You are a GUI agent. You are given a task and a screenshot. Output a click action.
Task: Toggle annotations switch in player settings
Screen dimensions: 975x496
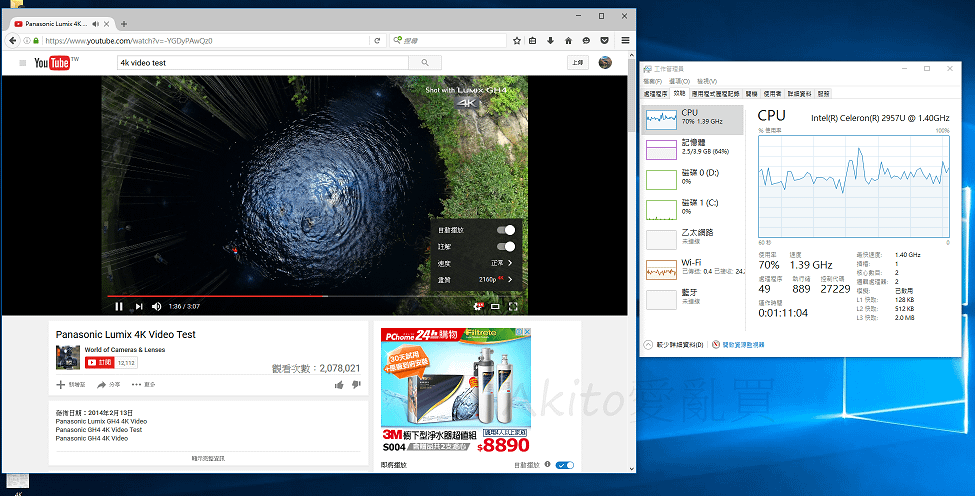[x=506, y=247]
